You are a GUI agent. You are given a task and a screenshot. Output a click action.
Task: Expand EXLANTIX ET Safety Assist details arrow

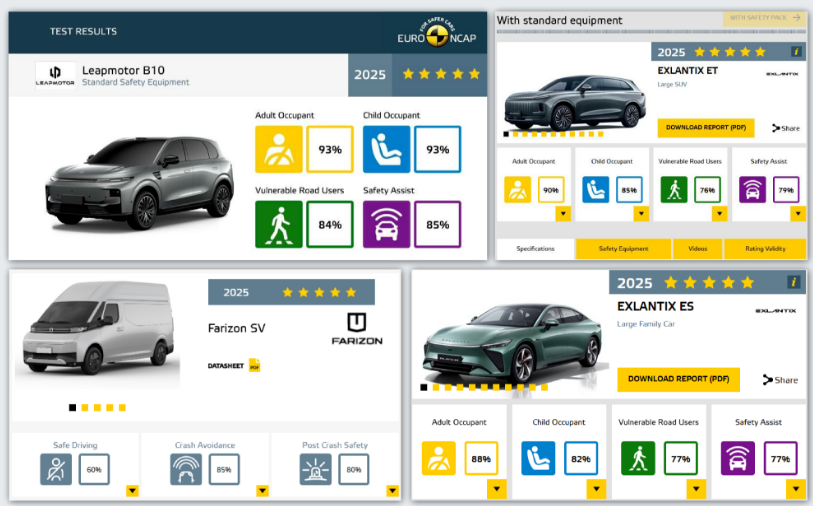(x=798, y=214)
